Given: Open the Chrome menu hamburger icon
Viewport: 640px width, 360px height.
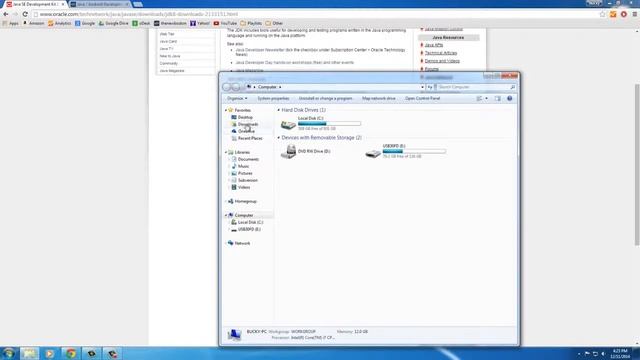Looking at the screenshot, I should (x=635, y=14).
